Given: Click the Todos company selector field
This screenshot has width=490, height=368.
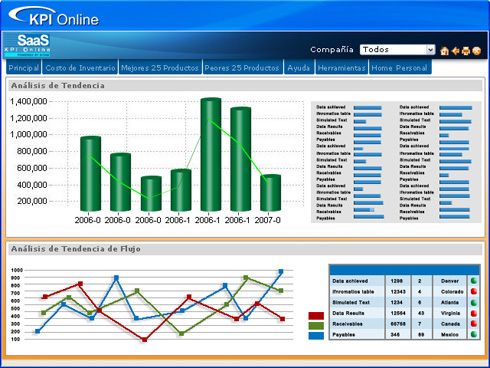Looking at the screenshot, I should (397, 50).
